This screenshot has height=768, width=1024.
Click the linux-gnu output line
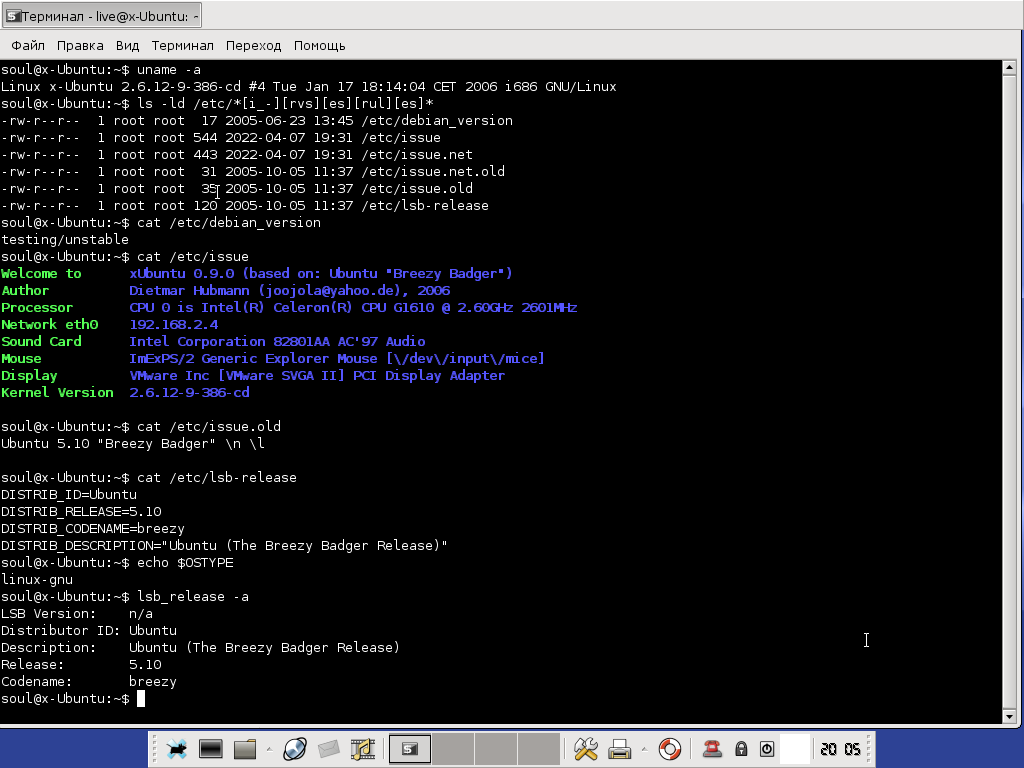point(37,579)
